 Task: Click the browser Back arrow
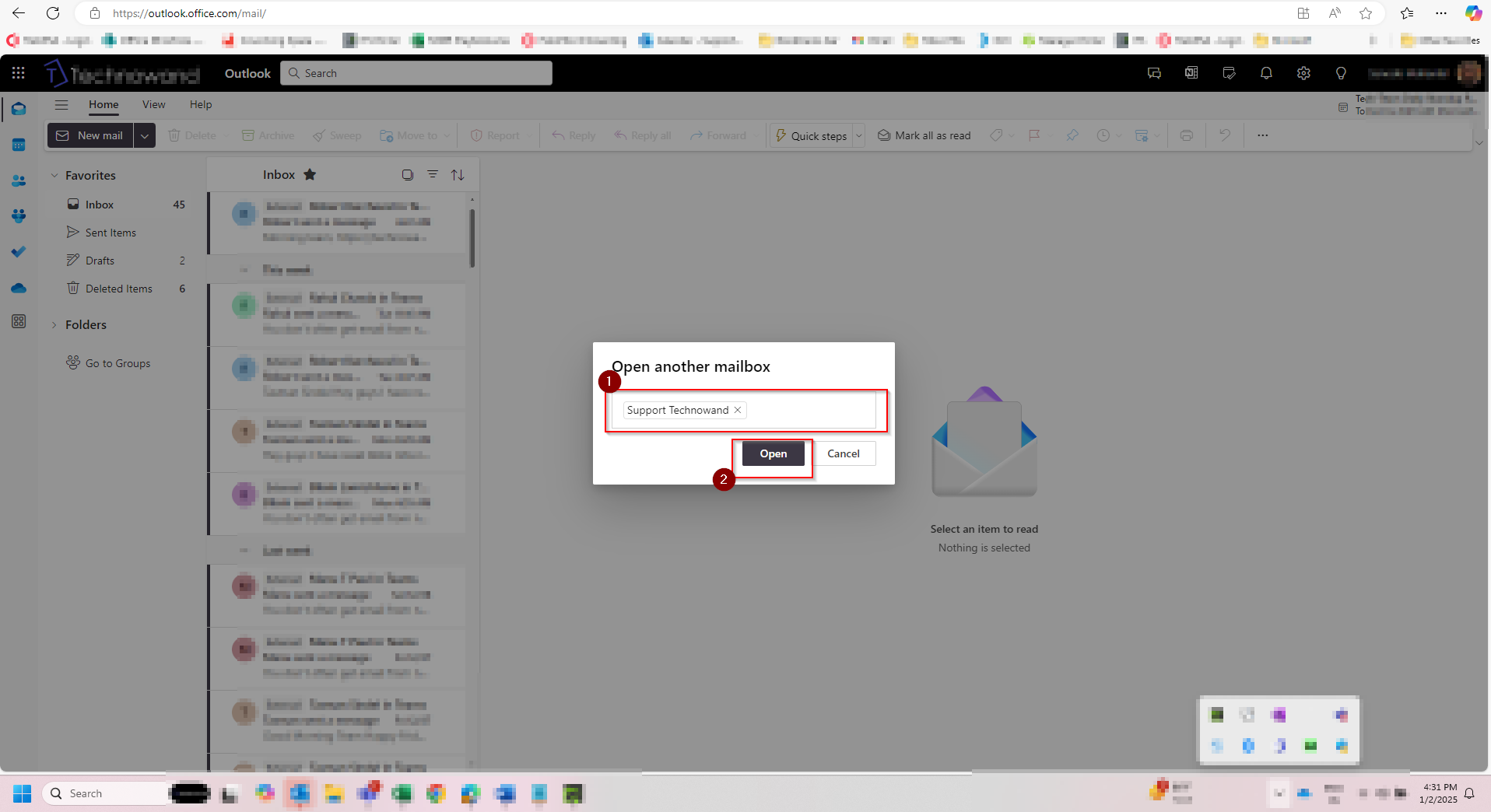pos(19,13)
